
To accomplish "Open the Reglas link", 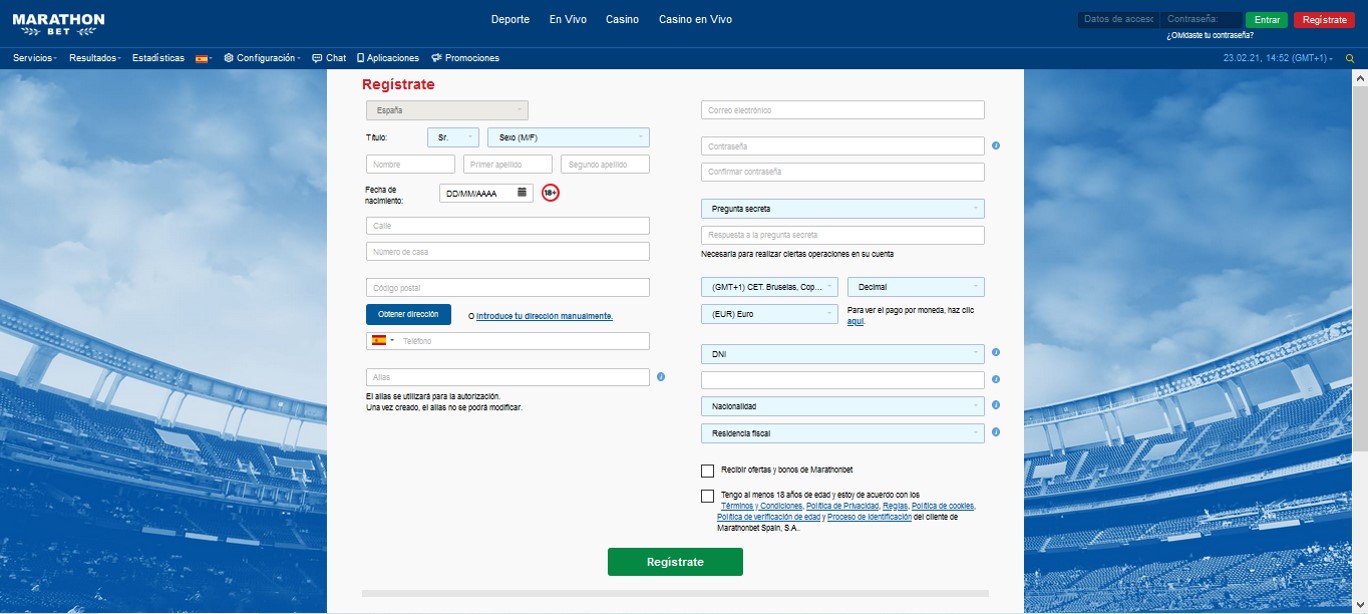I will 895,506.
